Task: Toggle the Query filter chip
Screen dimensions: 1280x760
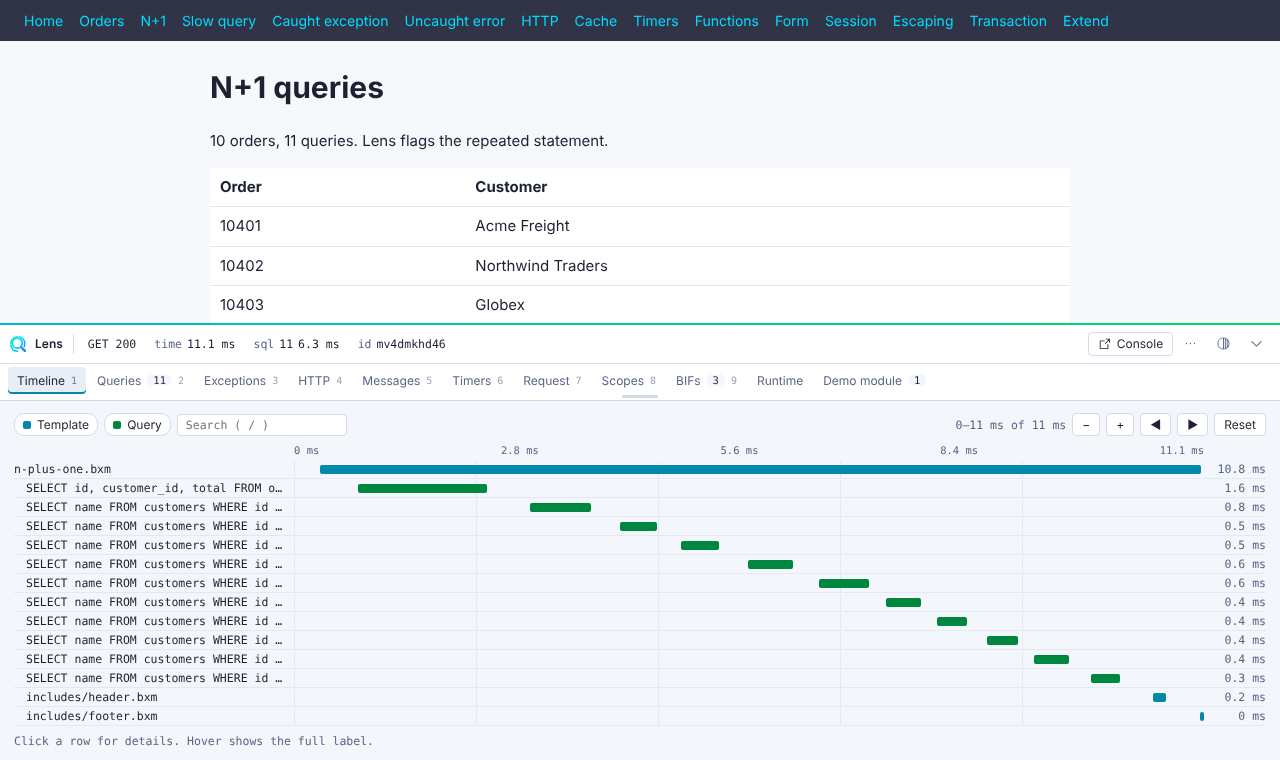Action: point(138,425)
